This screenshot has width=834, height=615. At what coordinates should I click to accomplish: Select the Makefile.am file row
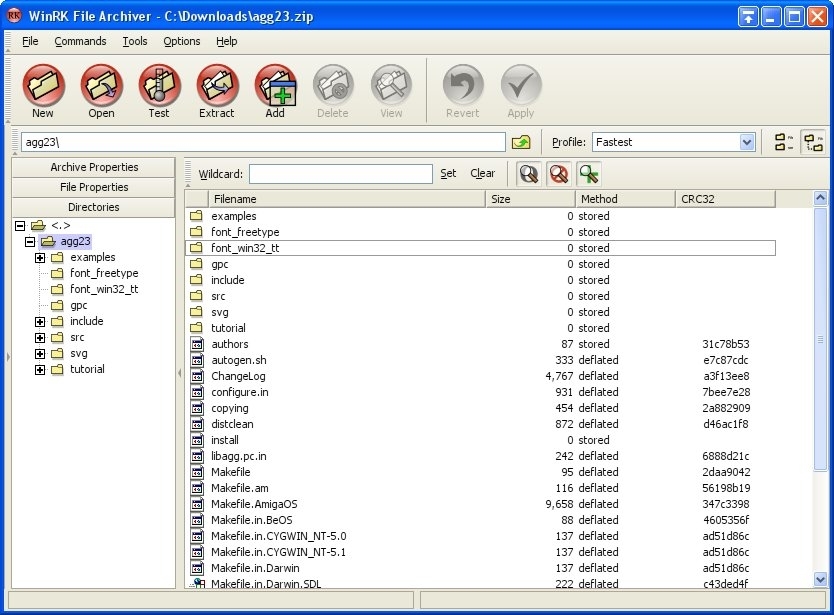pyautogui.click(x=480, y=488)
